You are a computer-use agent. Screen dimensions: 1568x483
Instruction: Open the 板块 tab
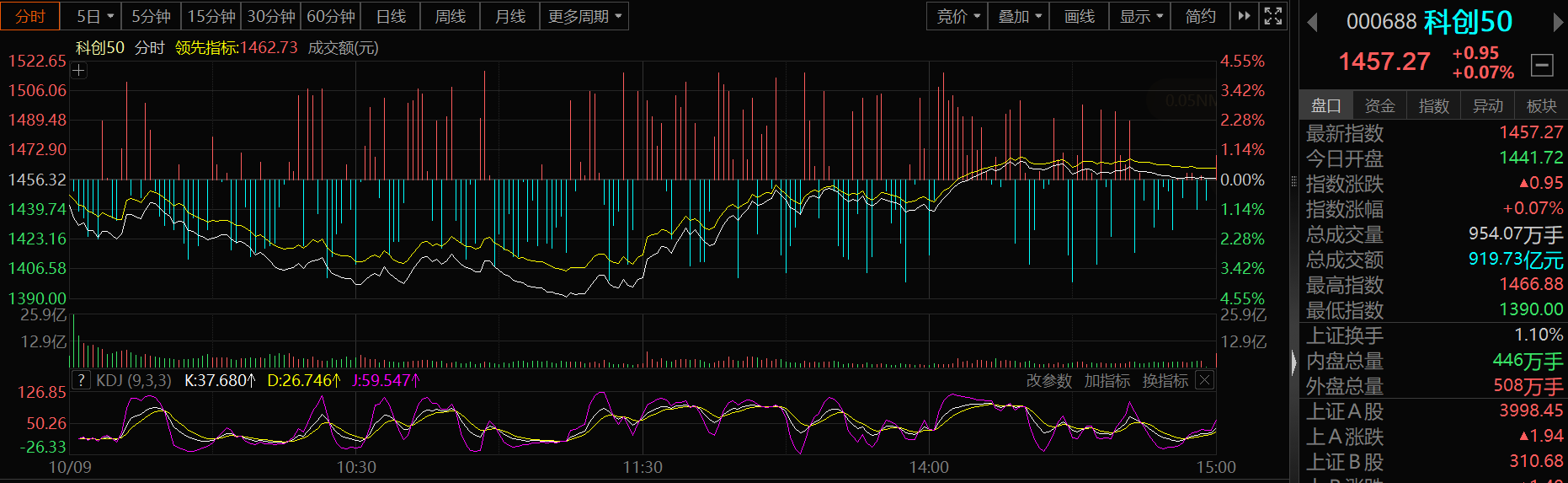pyautogui.click(x=1542, y=105)
